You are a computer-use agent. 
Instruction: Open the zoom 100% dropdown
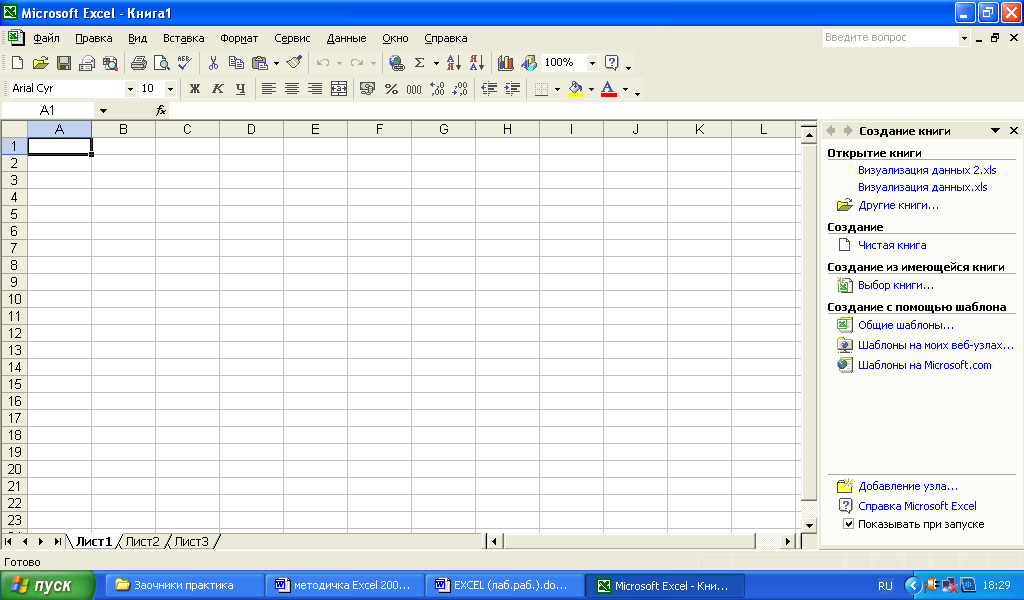point(592,63)
